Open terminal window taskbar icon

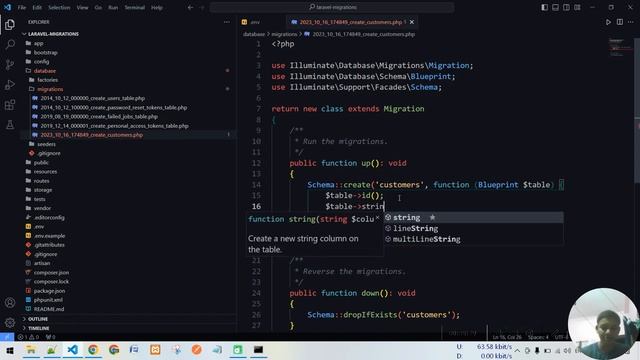[x=258, y=350]
